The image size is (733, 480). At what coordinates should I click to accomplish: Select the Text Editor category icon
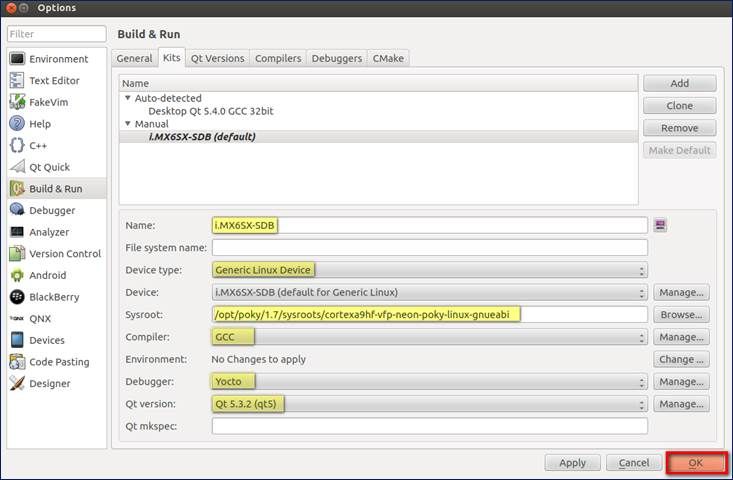pos(17,81)
